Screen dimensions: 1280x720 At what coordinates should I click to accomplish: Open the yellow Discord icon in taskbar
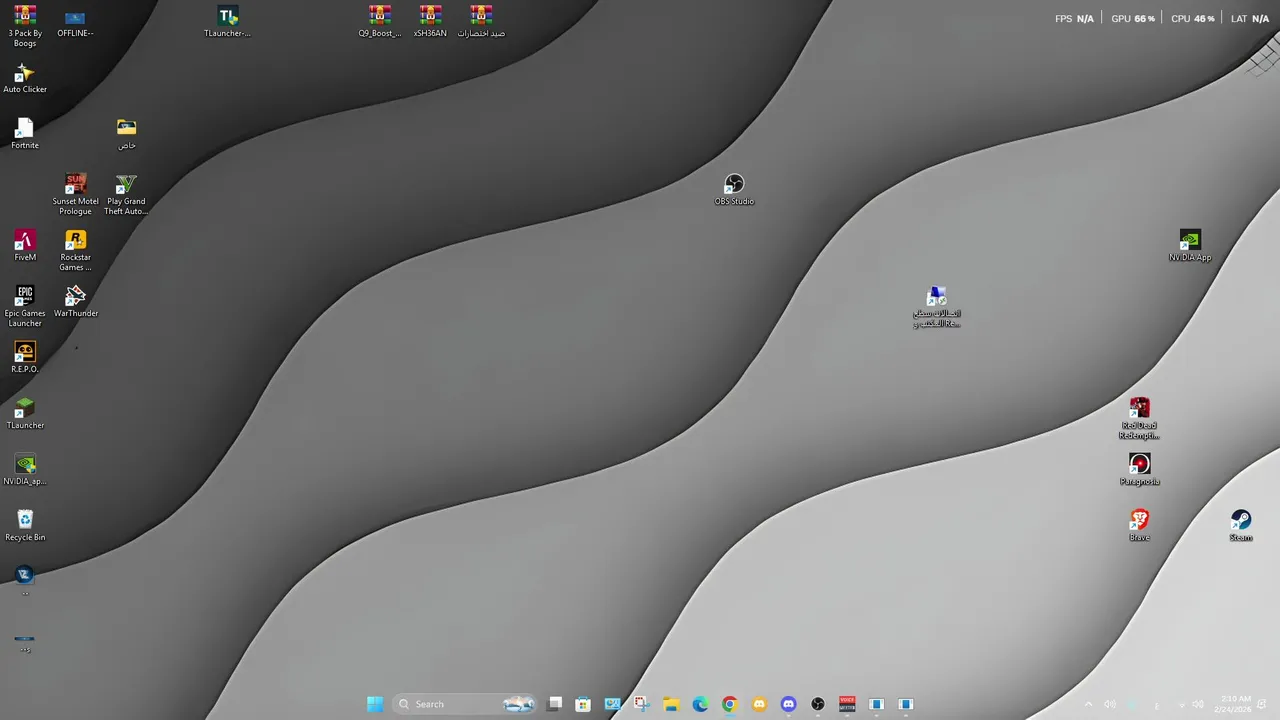click(759, 704)
